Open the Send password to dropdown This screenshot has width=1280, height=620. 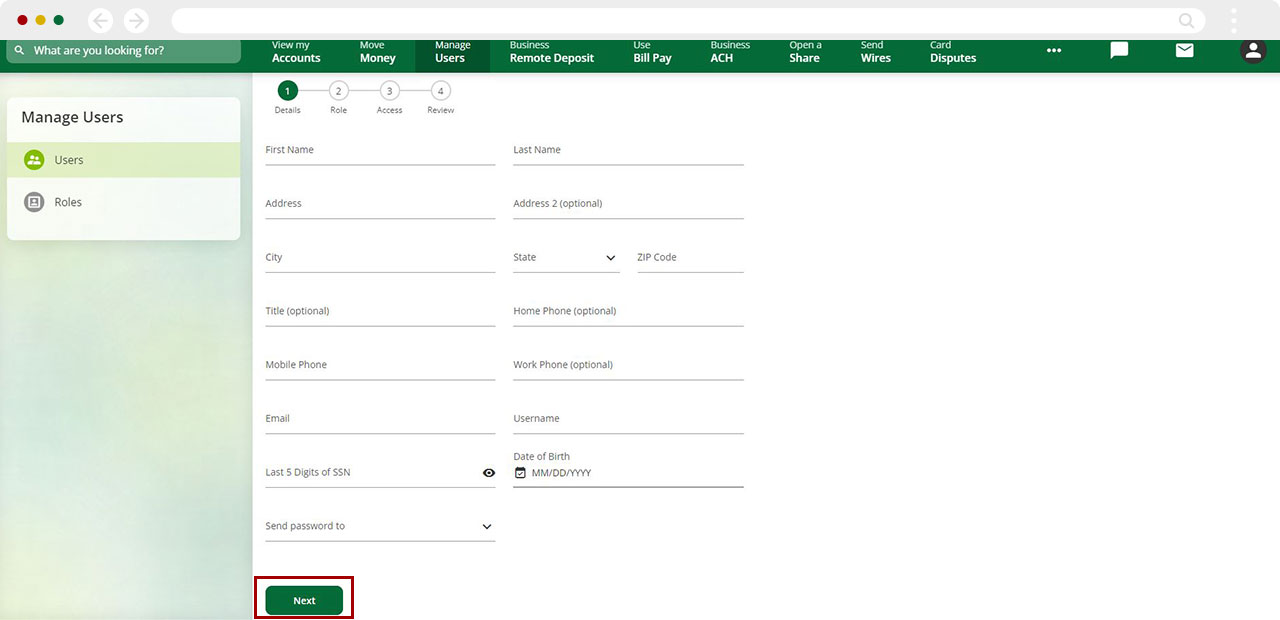pyautogui.click(x=487, y=527)
